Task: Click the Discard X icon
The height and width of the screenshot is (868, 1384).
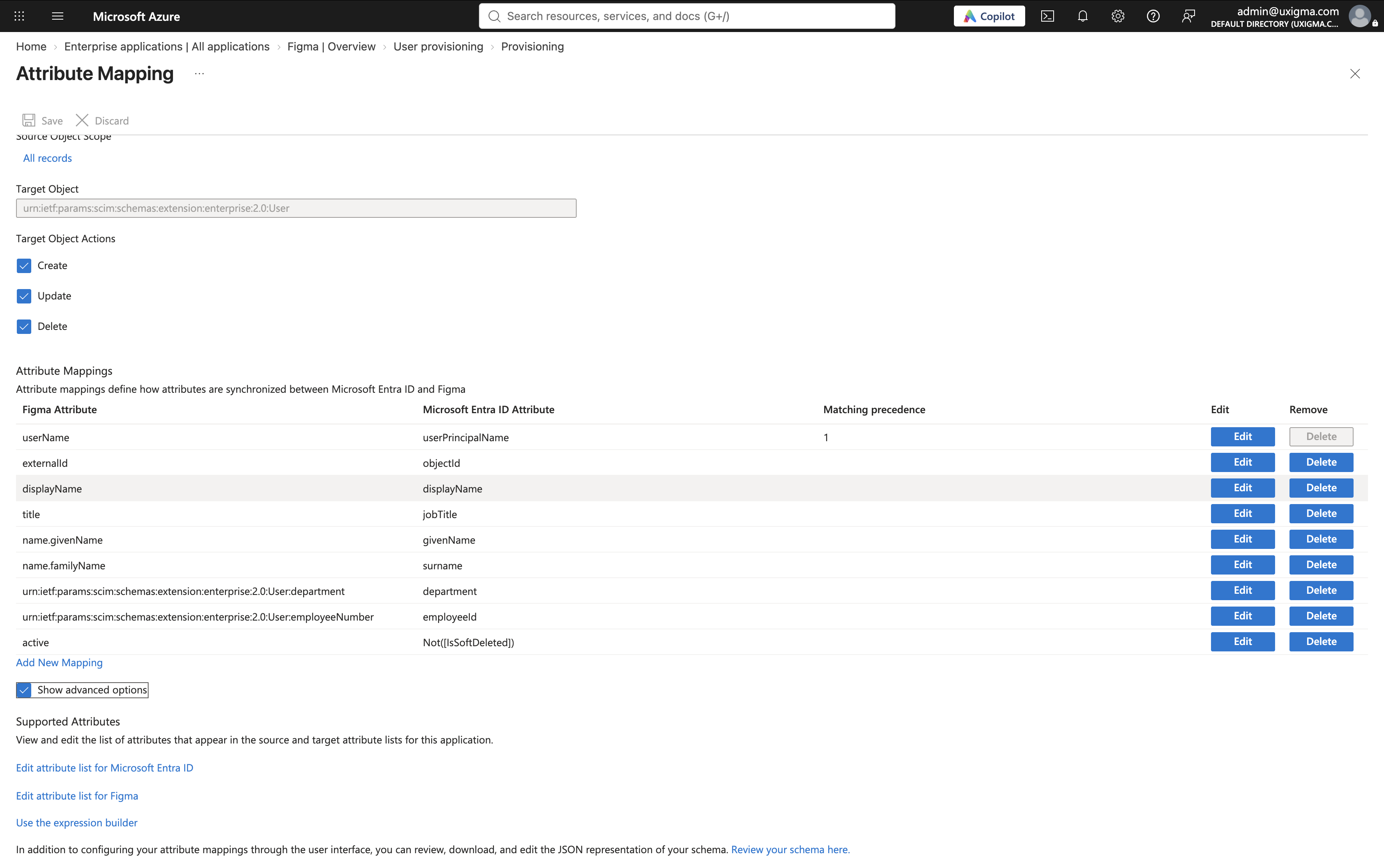Action: click(x=82, y=120)
